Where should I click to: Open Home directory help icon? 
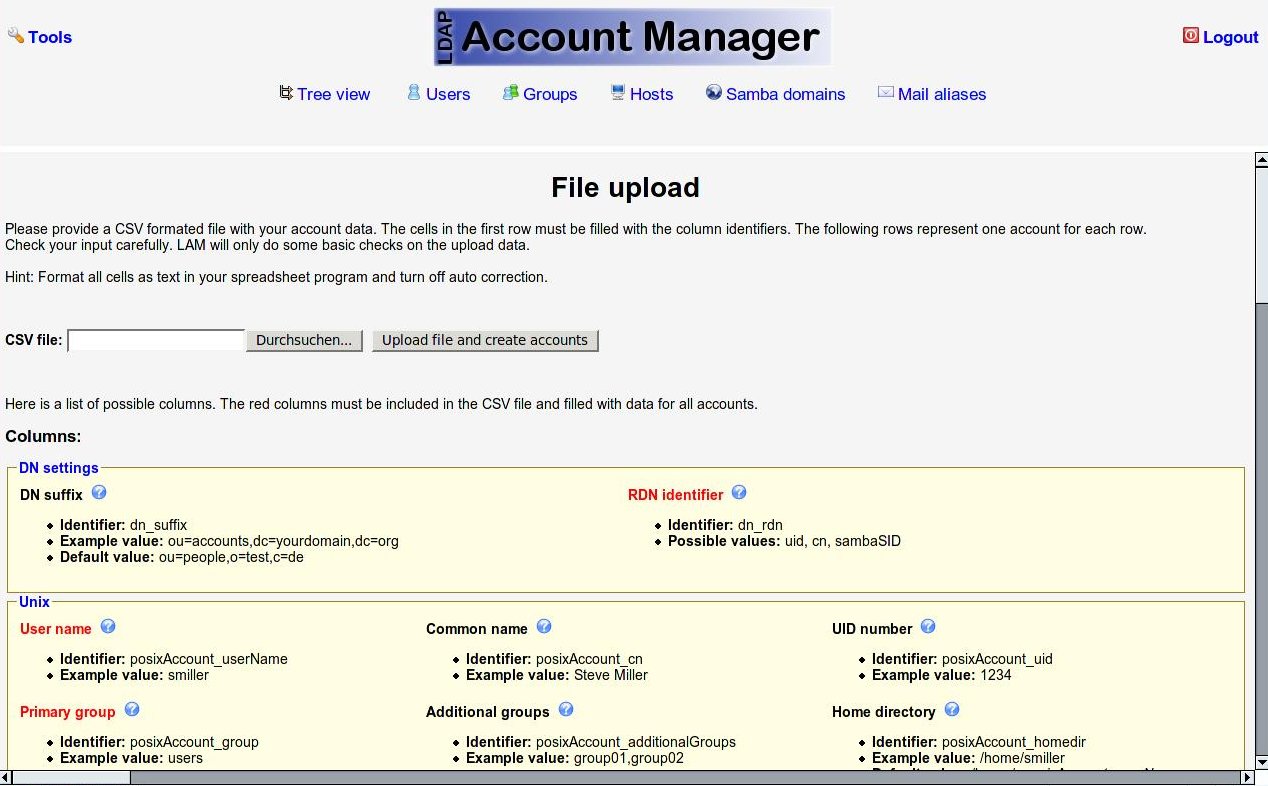(x=952, y=710)
